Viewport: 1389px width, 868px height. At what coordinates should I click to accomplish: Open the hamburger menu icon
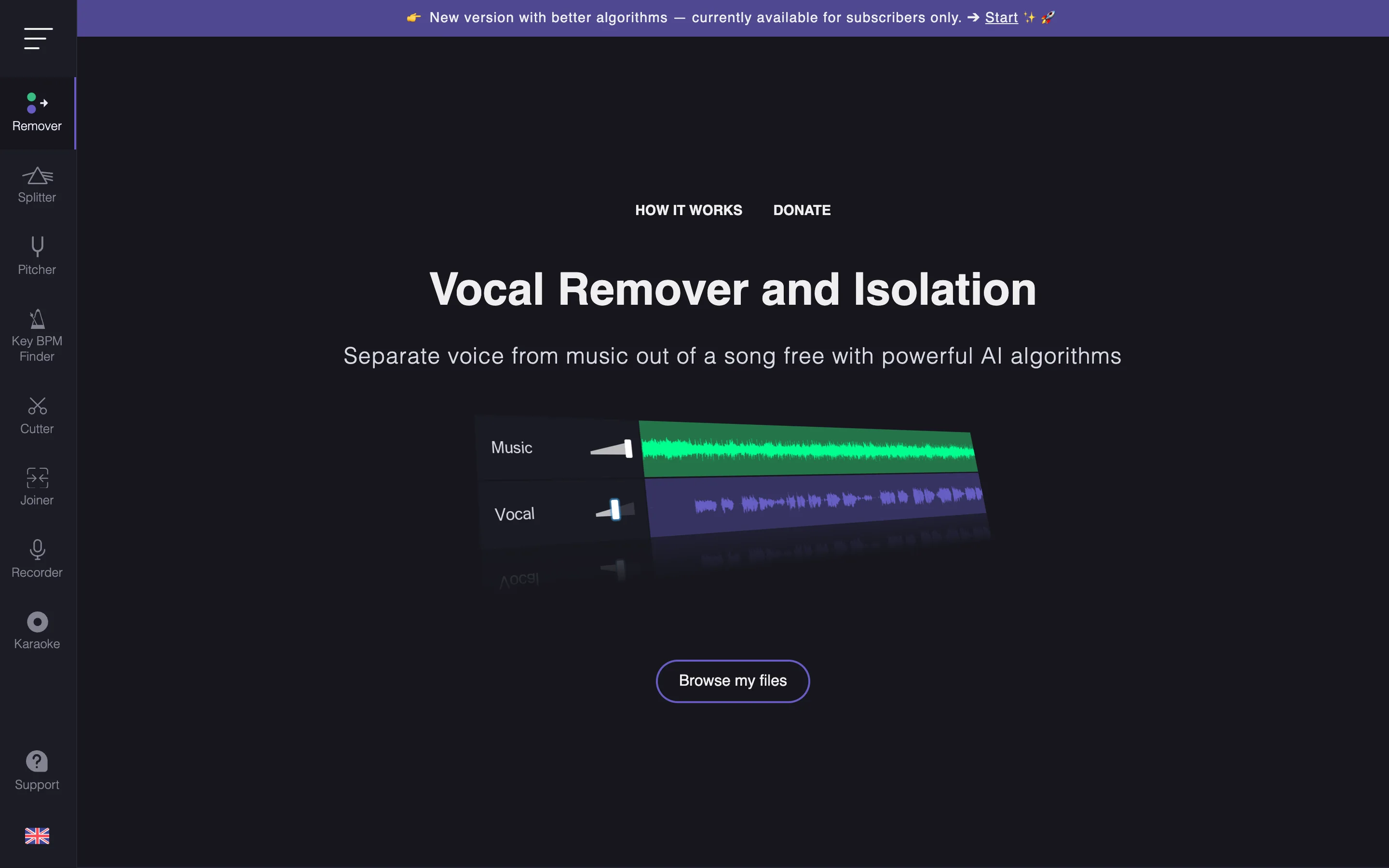click(38, 39)
